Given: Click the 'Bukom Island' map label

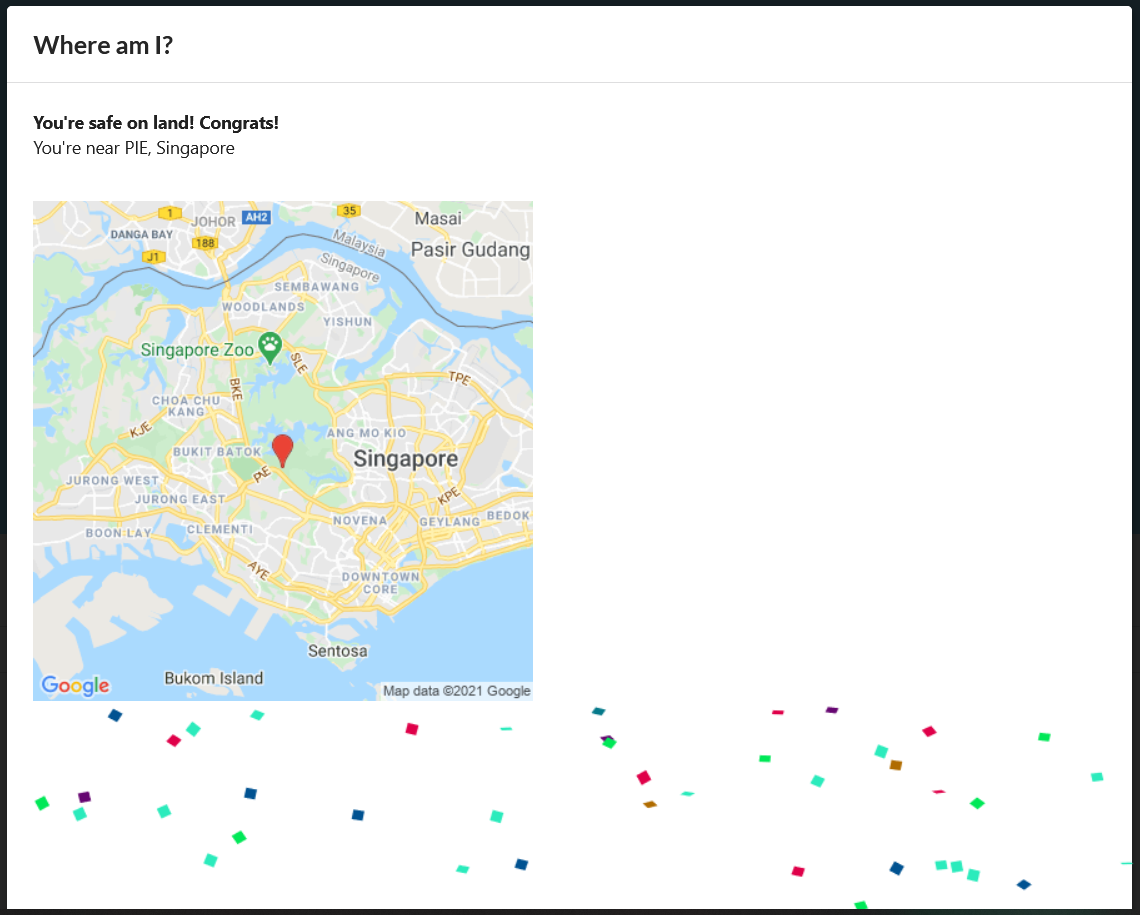Looking at the screenshot, I should [214, 678].
